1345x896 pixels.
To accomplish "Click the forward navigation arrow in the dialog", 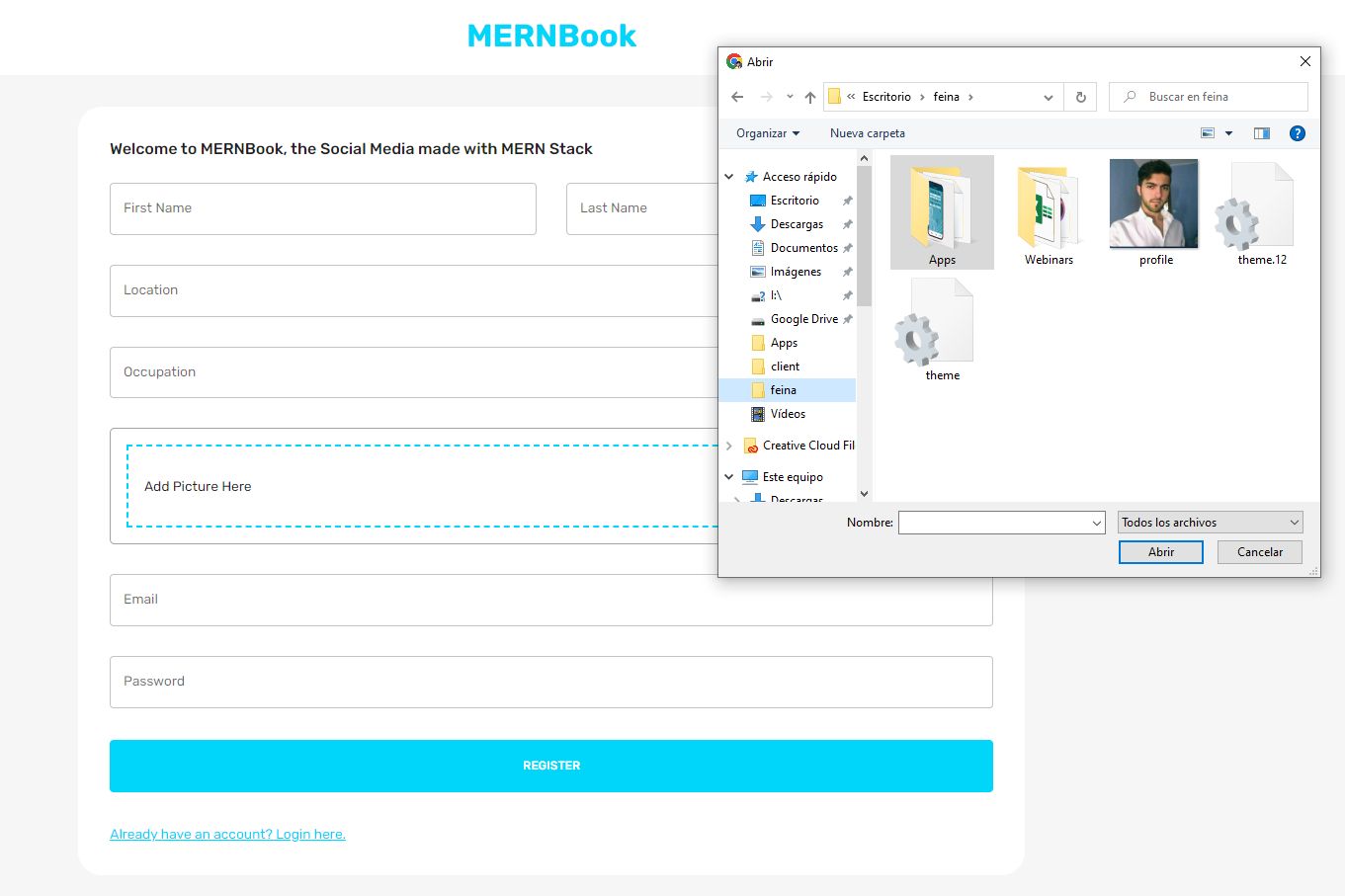I will point(766,97).
